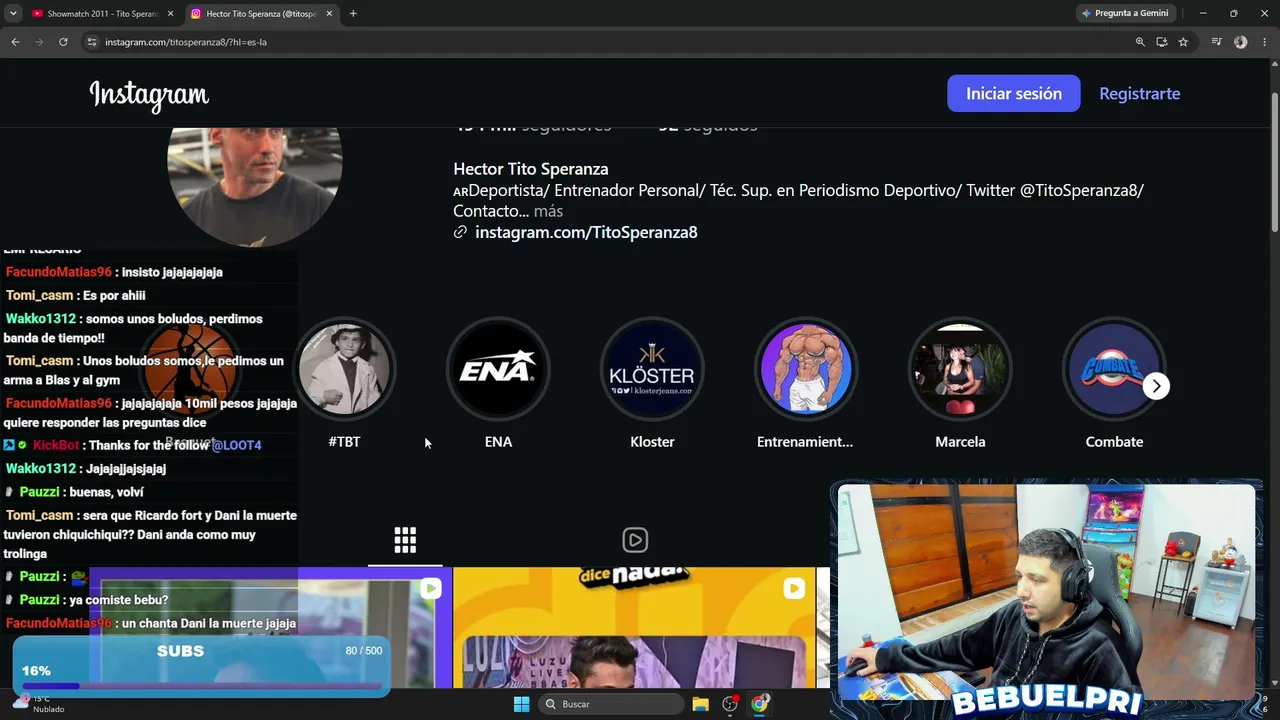Viewport: 1280px width, 720px height.
Task: Click the Marcela highlight label
Action: [x=960, y=442]
